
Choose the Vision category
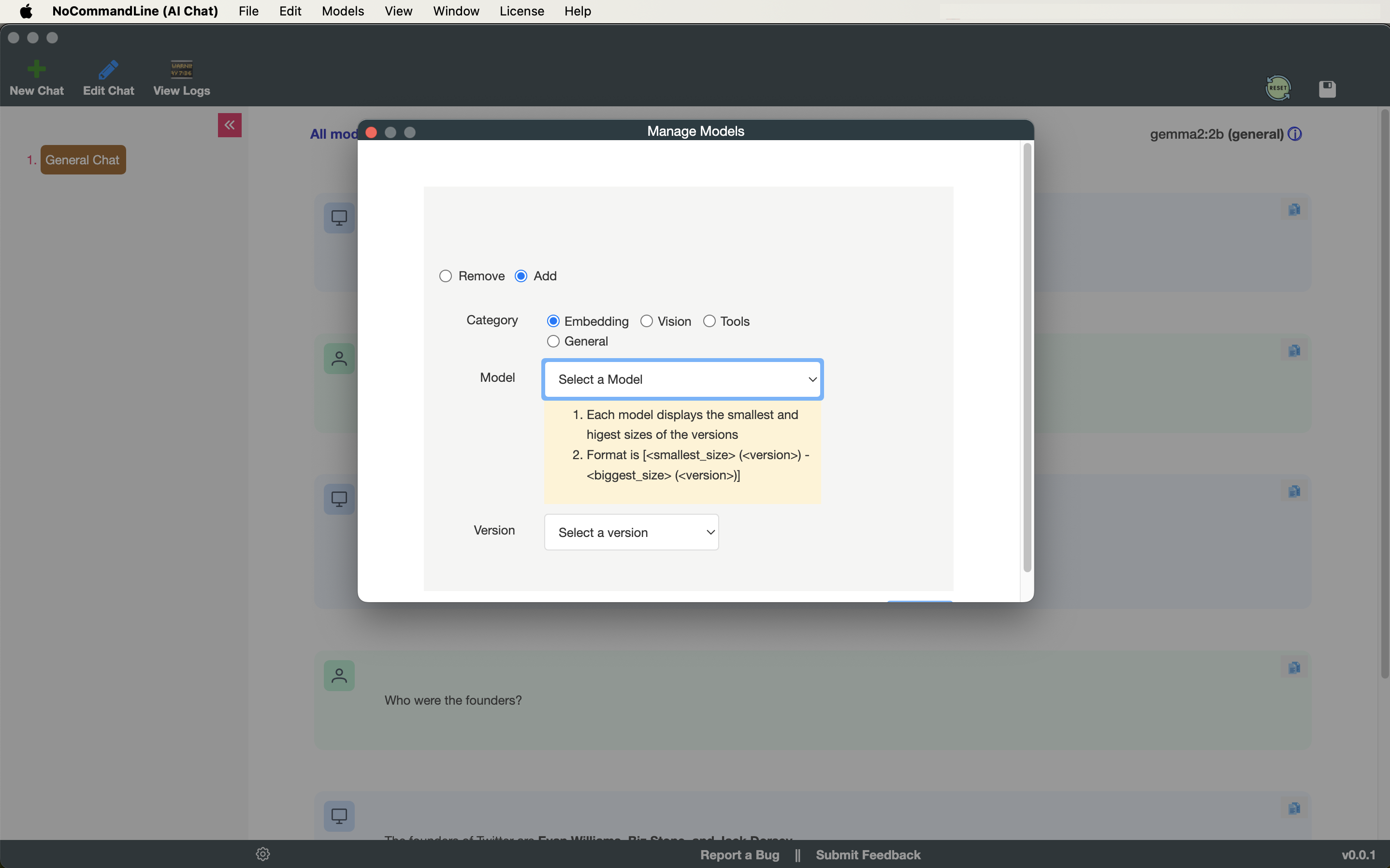pos(646,321)
